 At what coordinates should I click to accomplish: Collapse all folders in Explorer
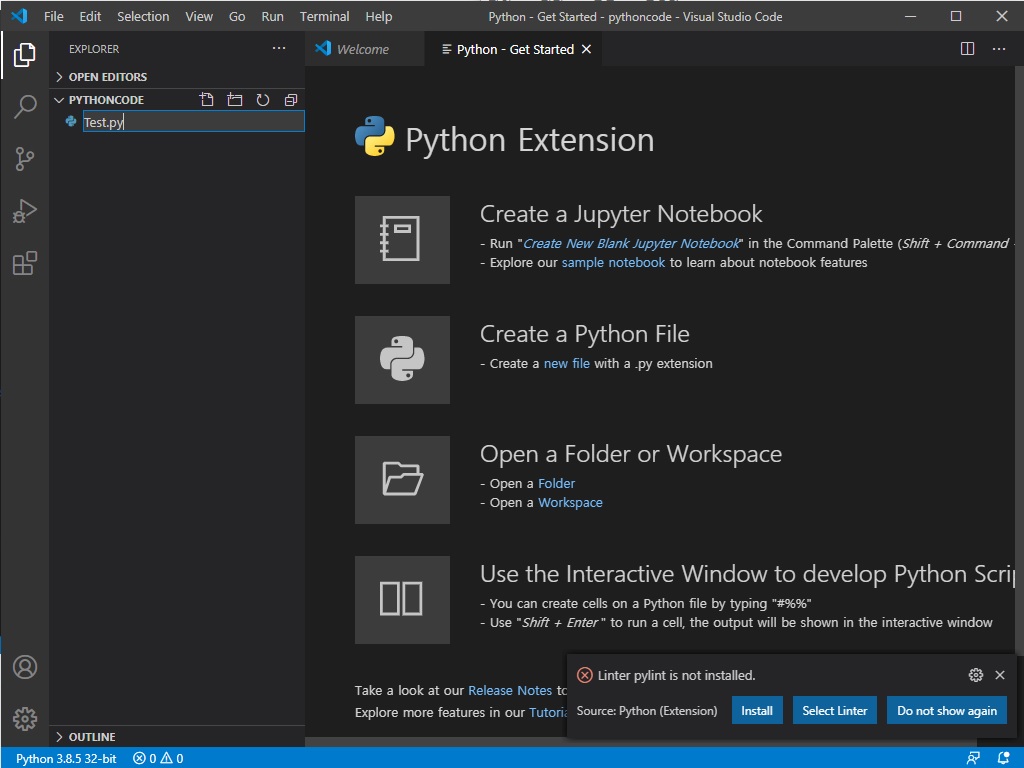coord(291,100)
